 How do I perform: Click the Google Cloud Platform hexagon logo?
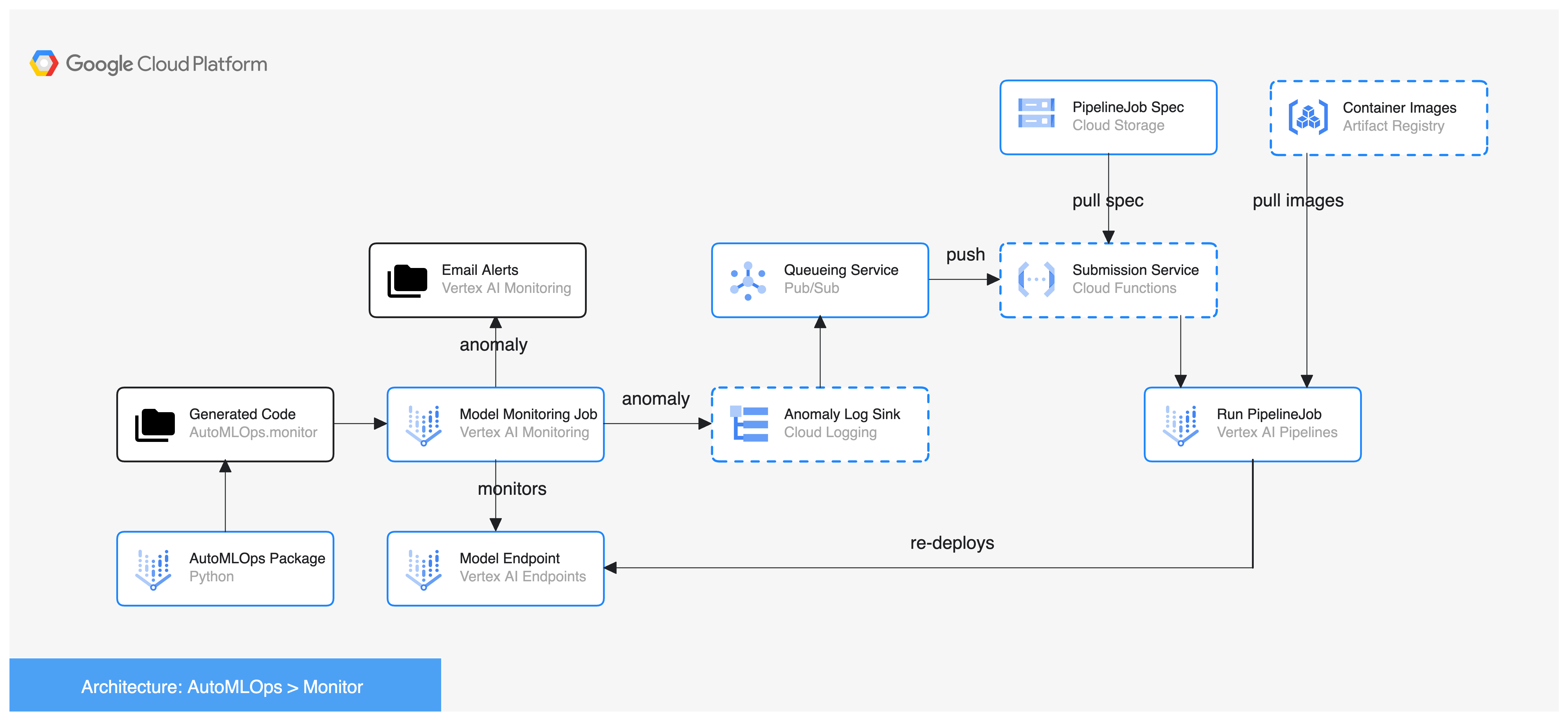coord(44,63)
